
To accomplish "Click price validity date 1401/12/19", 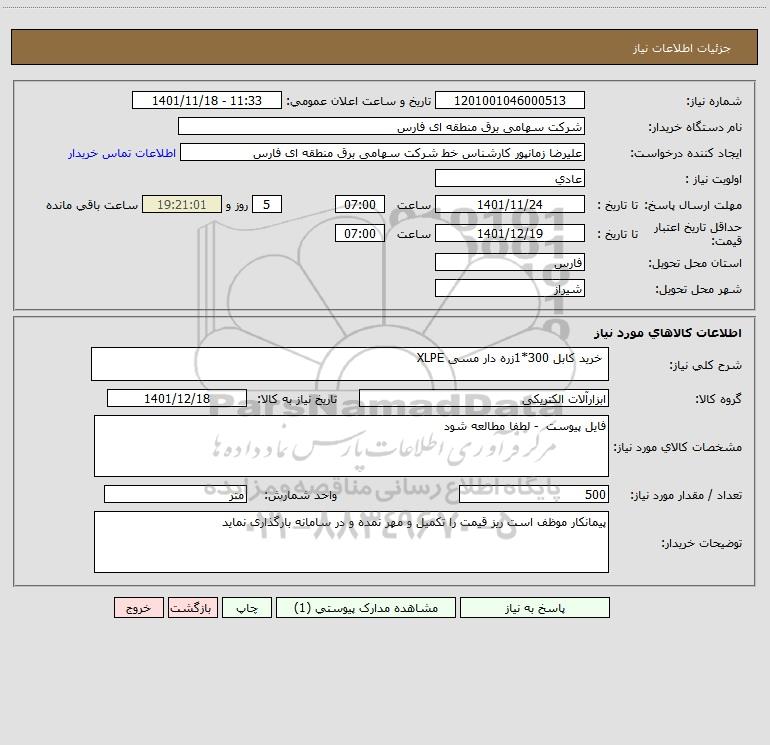I will coord(510,233).
